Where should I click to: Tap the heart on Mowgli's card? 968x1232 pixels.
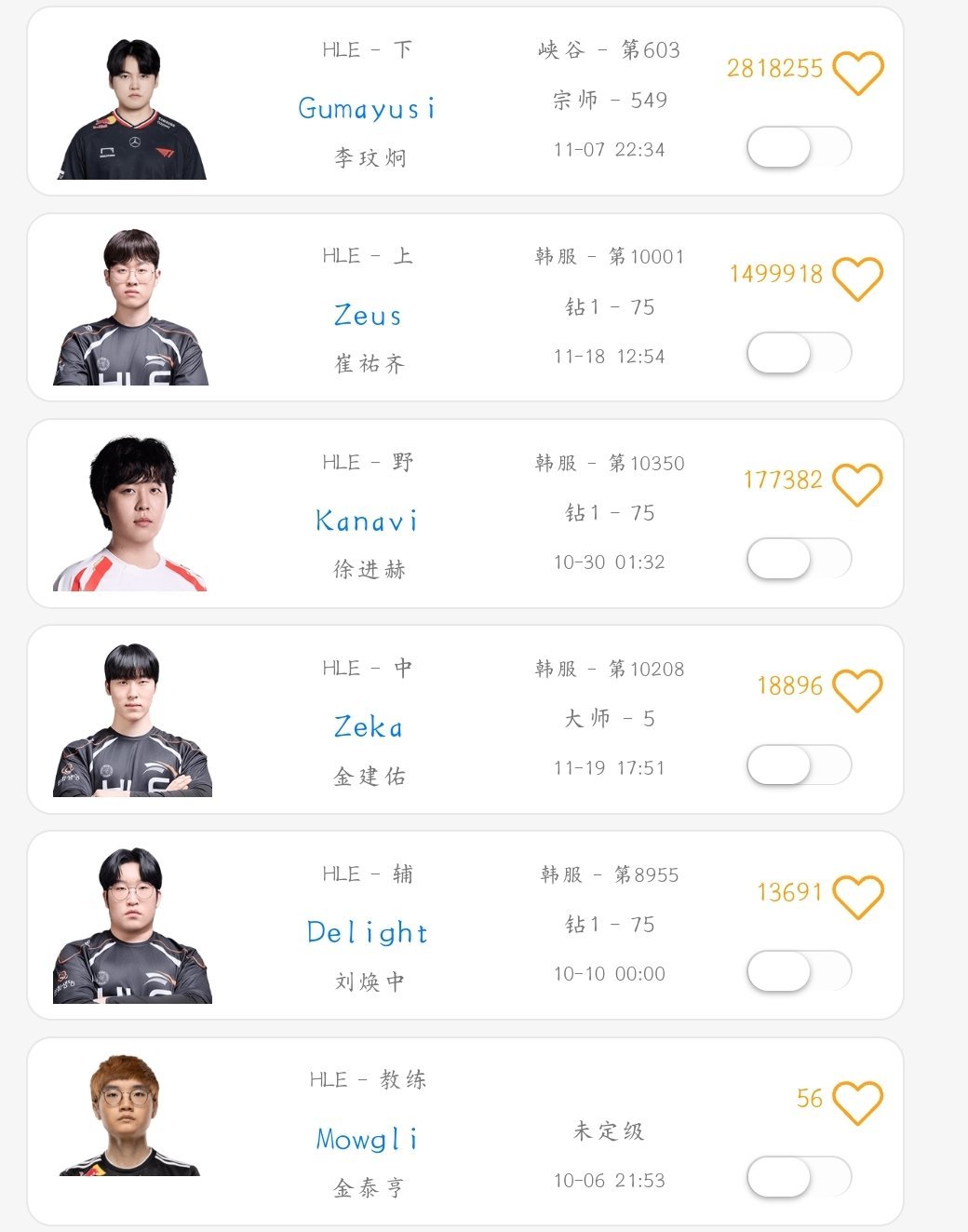click(x=856, y=1103)
